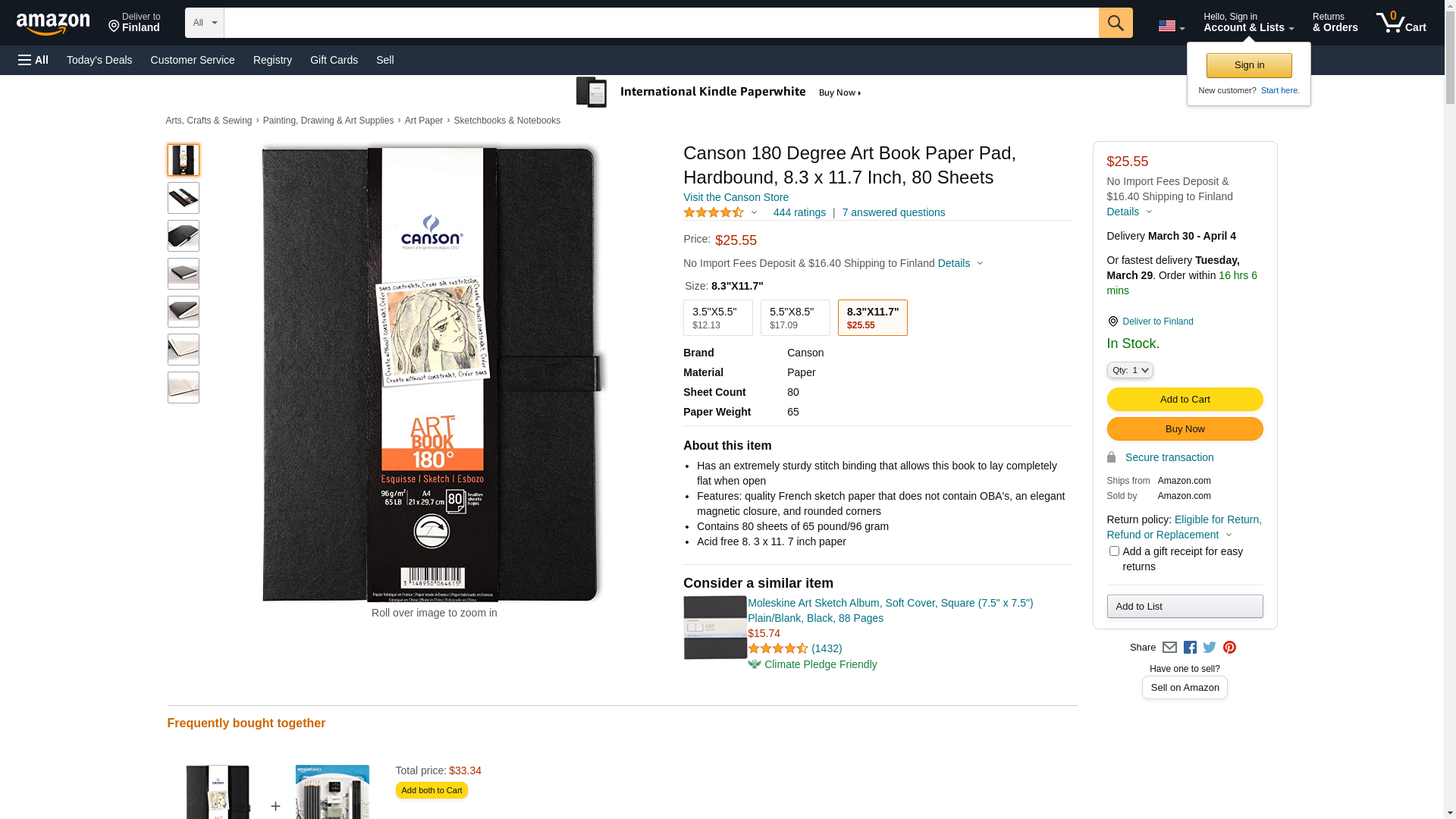This screenshot has height=819, width=1456.
Task: Go to Gift Cards menu item
Action: 334,60
